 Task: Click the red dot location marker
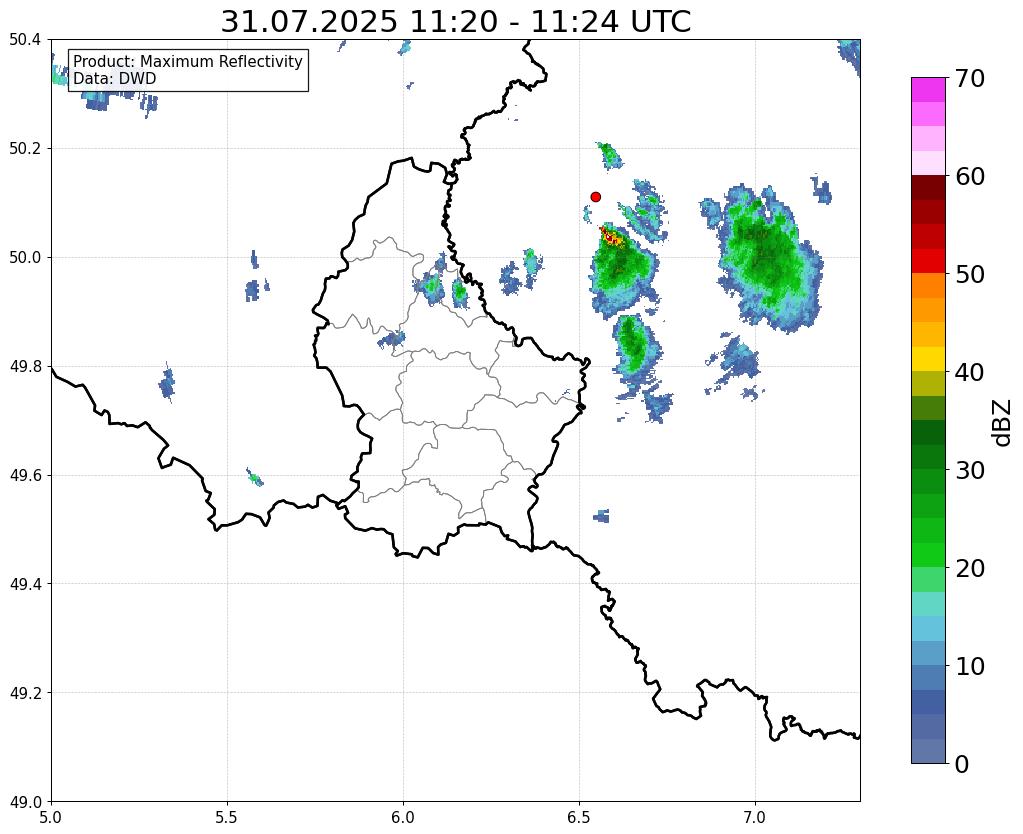[595, 197]
